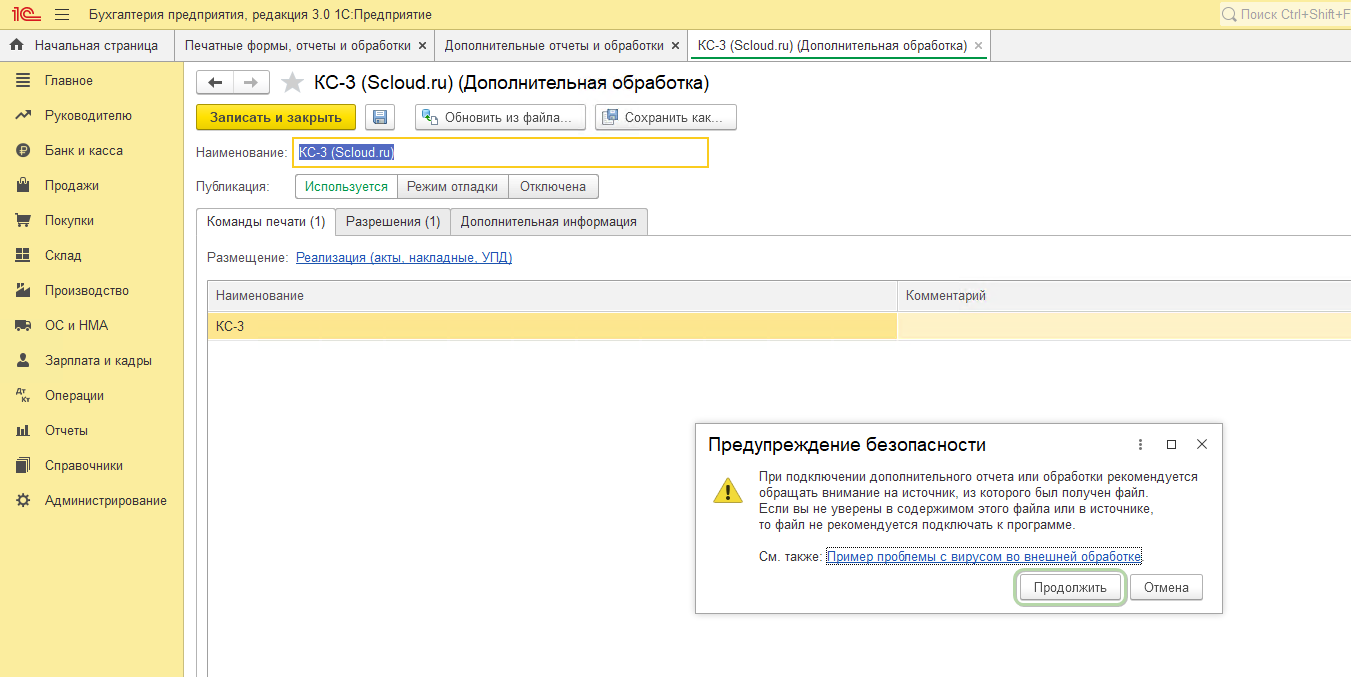The image size is (1351, 677).
Task: Set publication to Режим отладки
Action: tap(453, 186)
